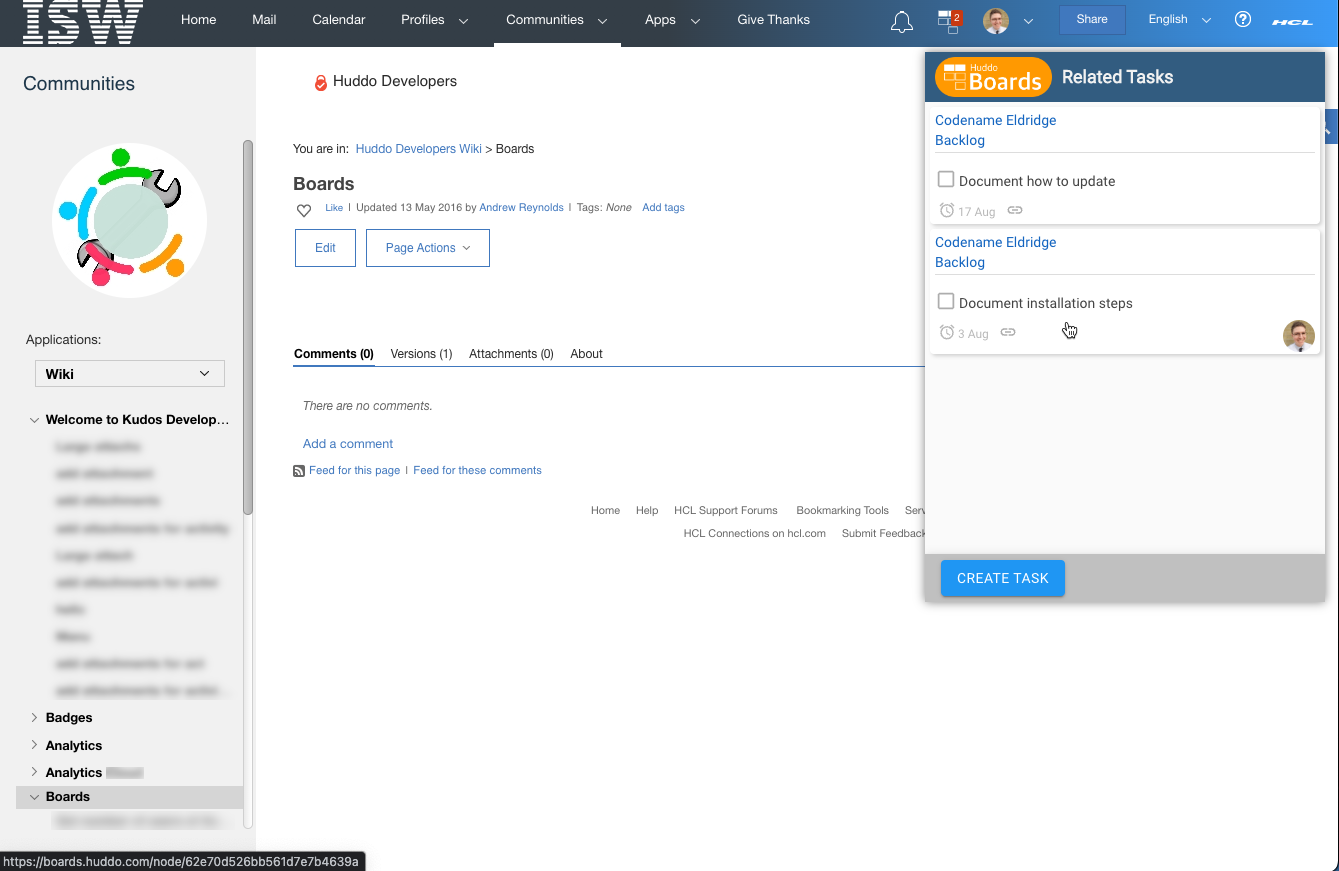
Task: Open HCL Support Forums footer link
Action: [x=726, y=511]
